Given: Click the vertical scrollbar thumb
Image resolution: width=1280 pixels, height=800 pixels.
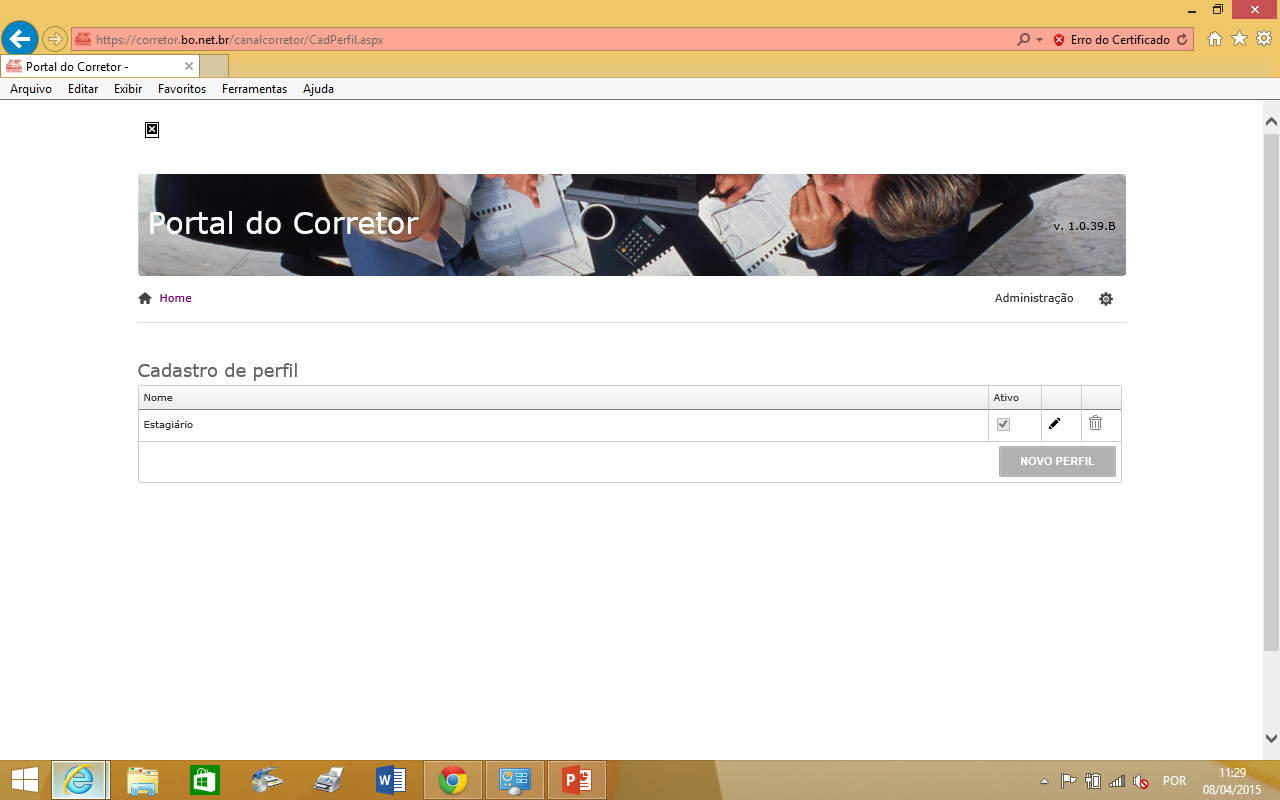Looking at the screenshot, I should click(1271, 392).
